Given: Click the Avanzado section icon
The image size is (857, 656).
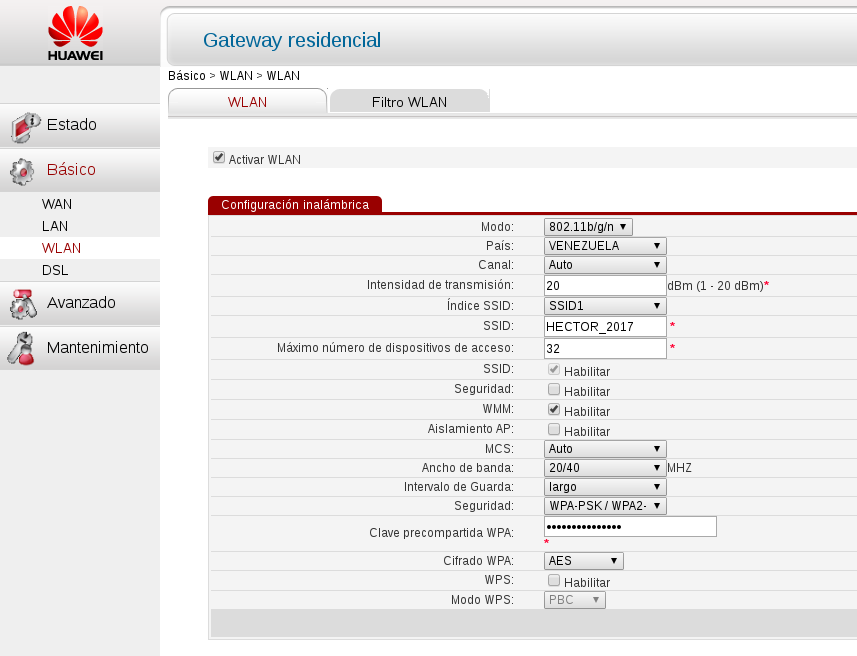Looking at the screenshot, I should click(23, 303).
